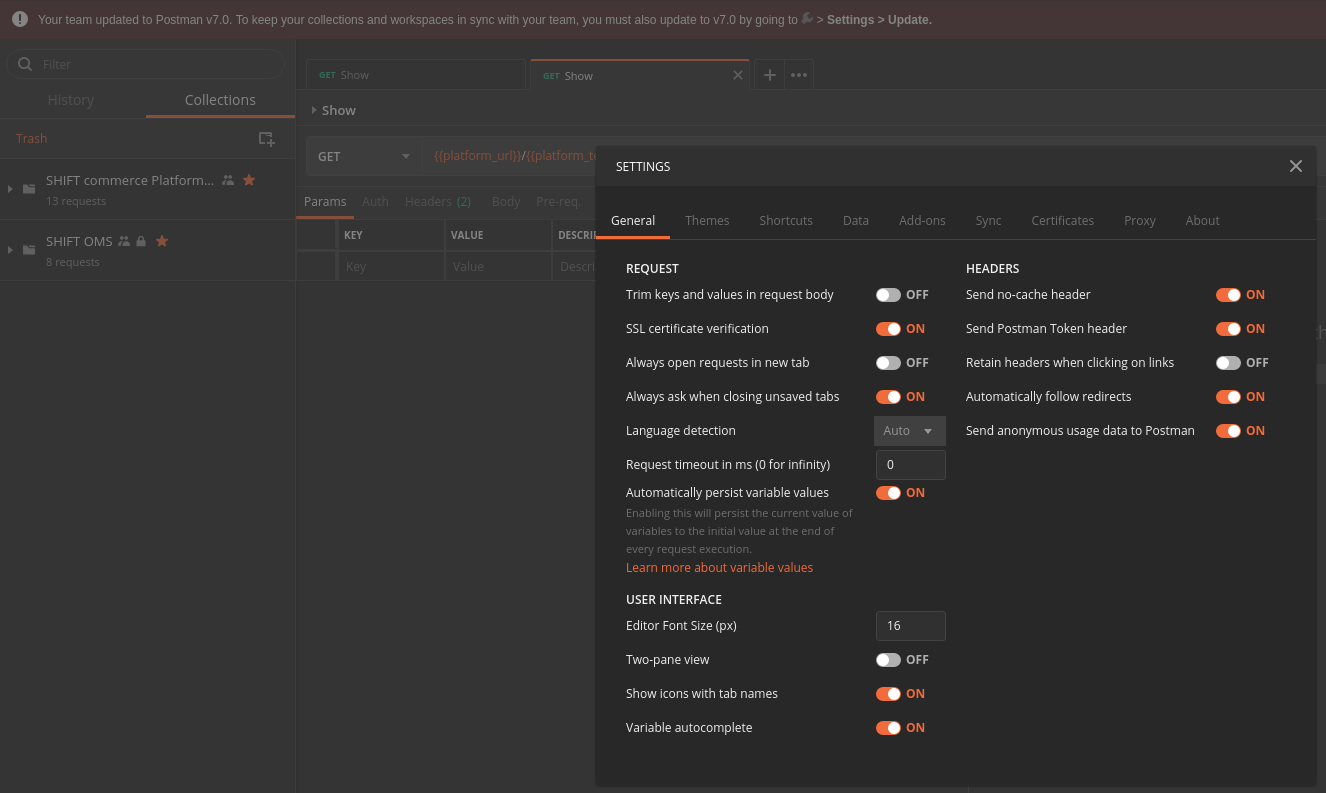
Task: Click the info icon in the update banner
Action: tap(19, 19)
